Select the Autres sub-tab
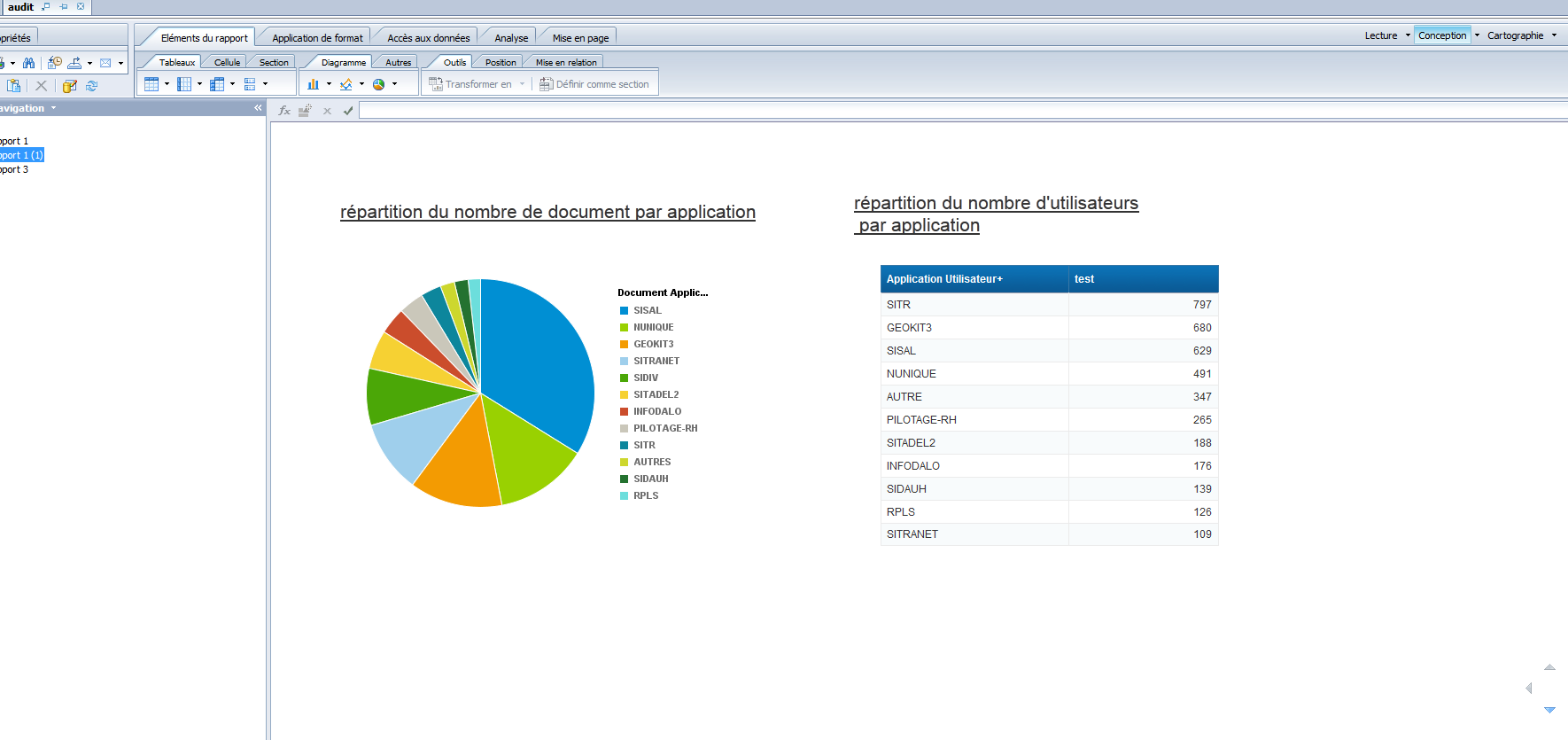1568x740 pixels. [398, 62]
